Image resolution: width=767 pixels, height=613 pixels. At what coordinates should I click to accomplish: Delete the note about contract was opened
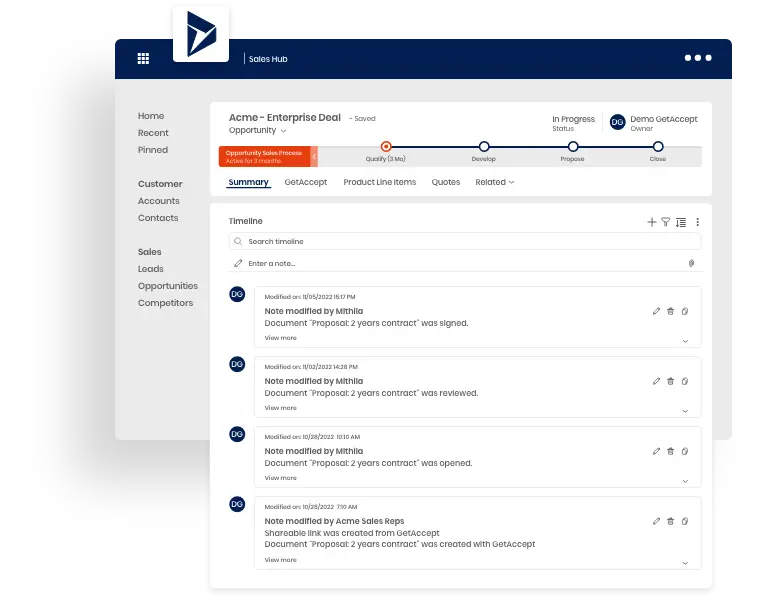tap(671, 451)
